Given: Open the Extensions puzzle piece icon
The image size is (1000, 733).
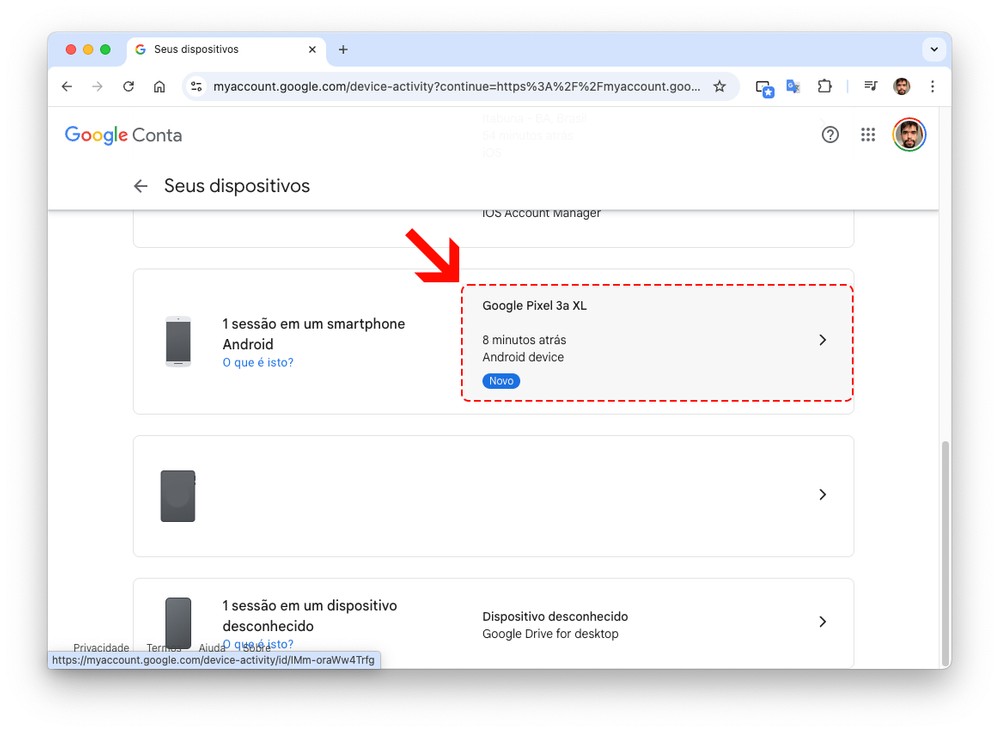Looking at the screenshot, I should [825, 87].
